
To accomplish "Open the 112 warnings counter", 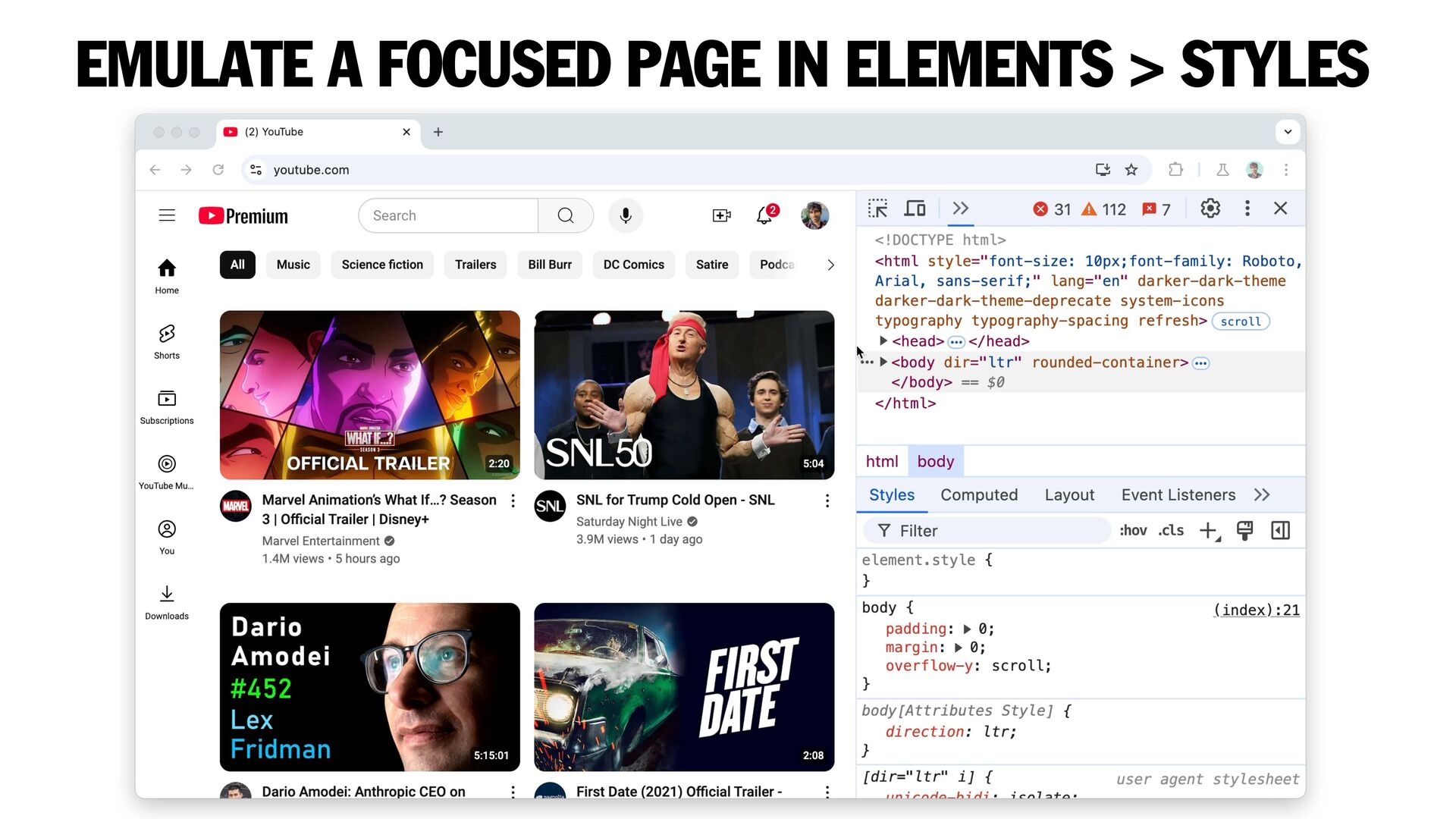I will tap(1103, 209).
